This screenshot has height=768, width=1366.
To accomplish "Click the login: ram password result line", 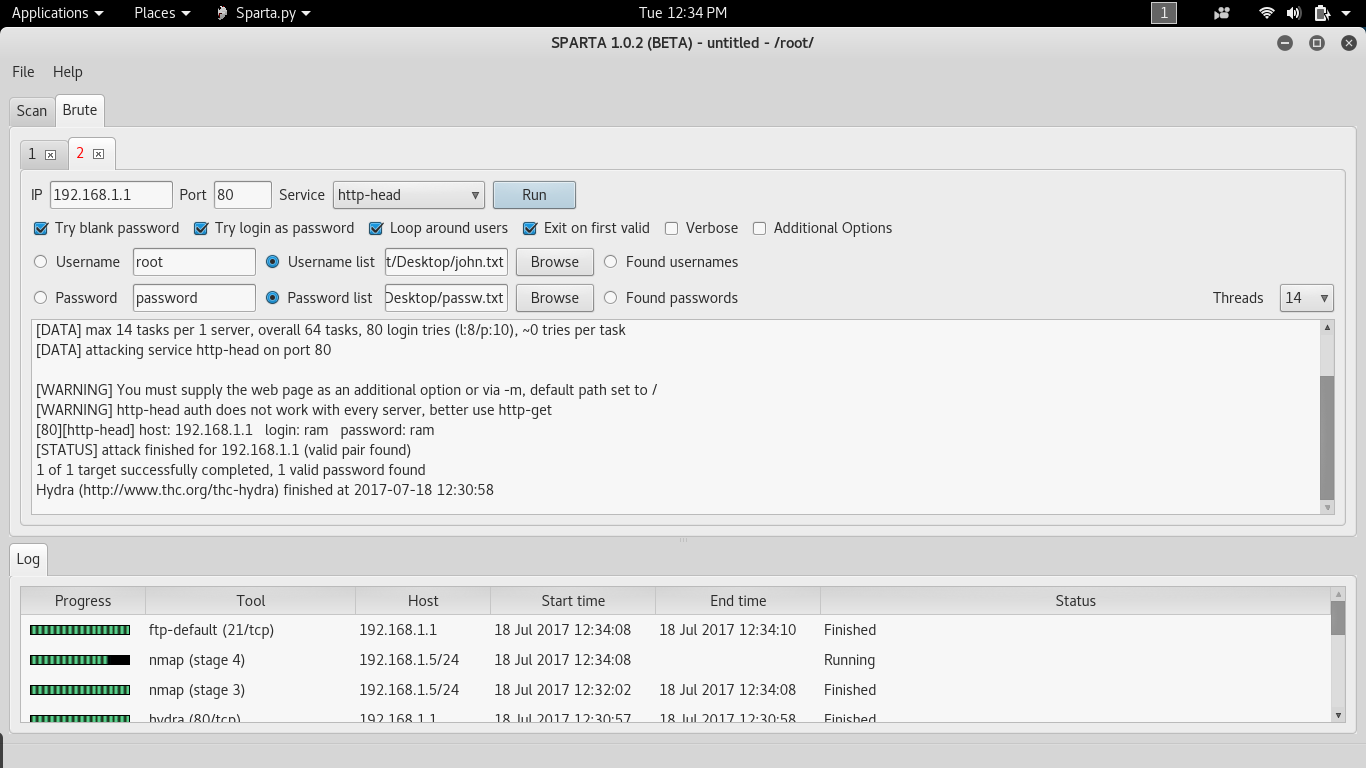I will pos(235,430).
